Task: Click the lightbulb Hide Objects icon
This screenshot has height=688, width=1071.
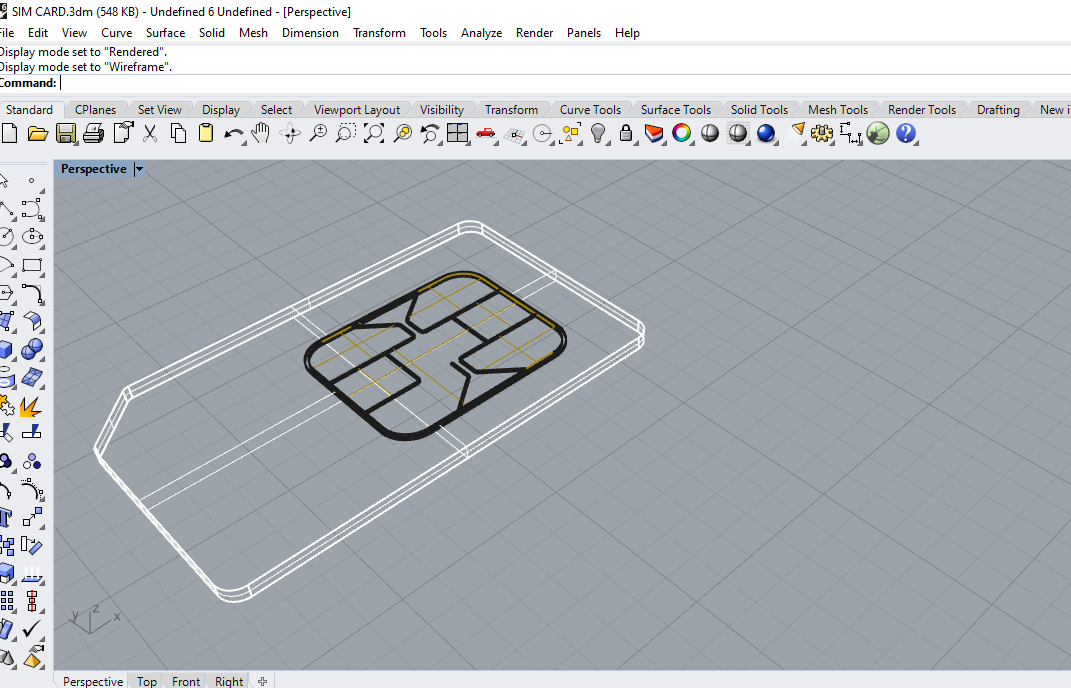Action: (x=598, y=133)
